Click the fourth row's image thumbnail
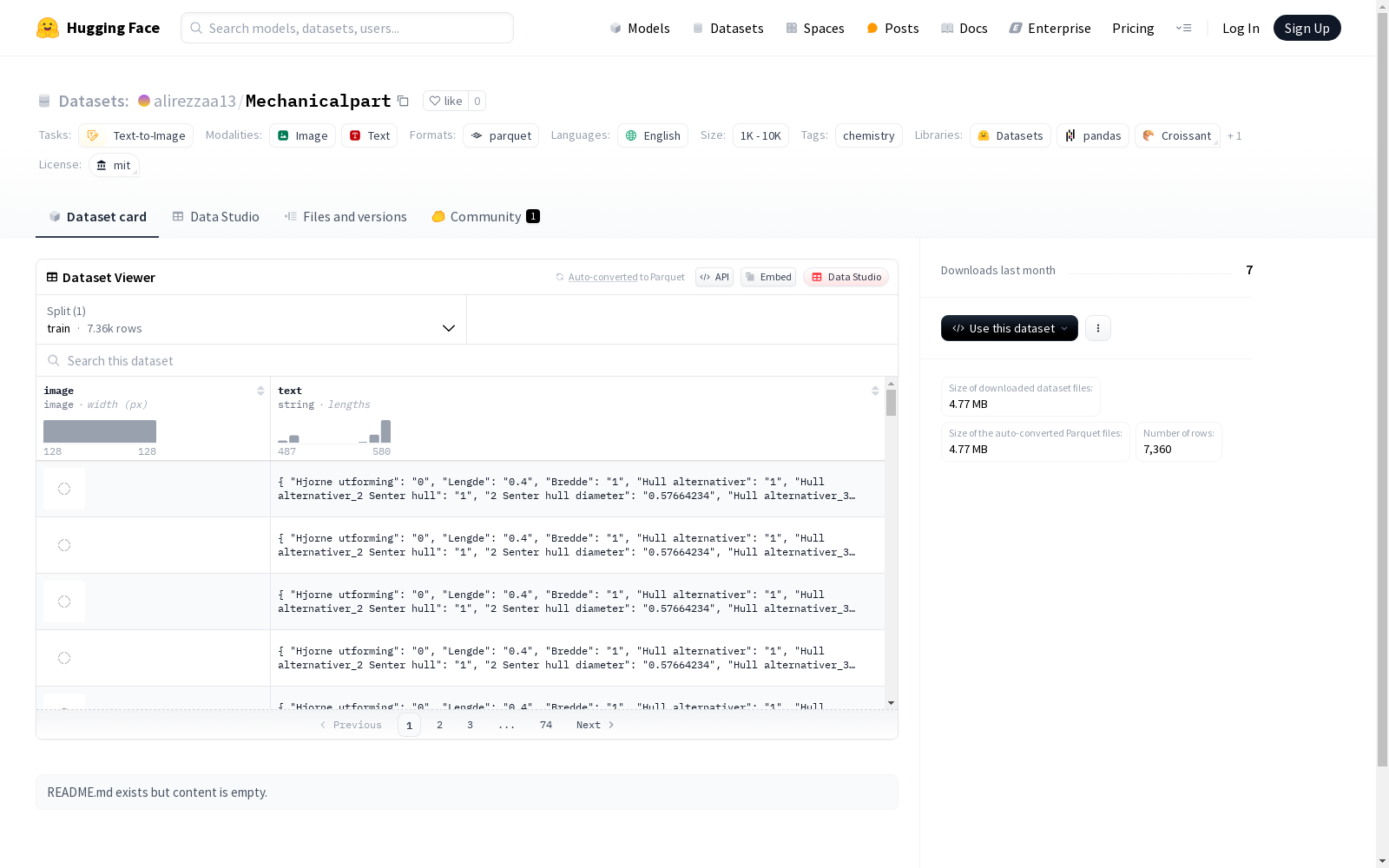 tap(64, 658)
